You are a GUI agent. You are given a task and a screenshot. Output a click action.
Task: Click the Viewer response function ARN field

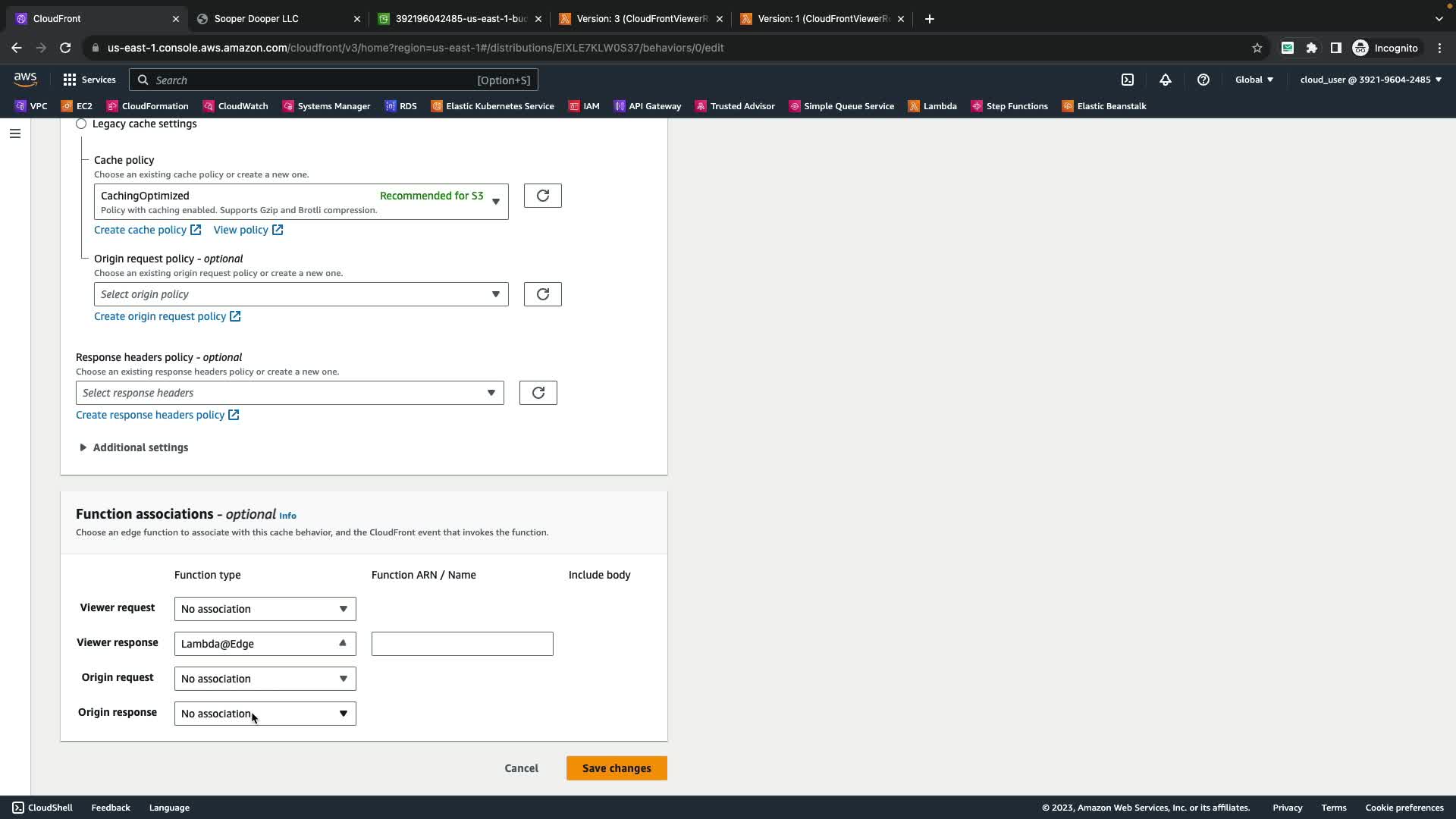pos(462,644)
